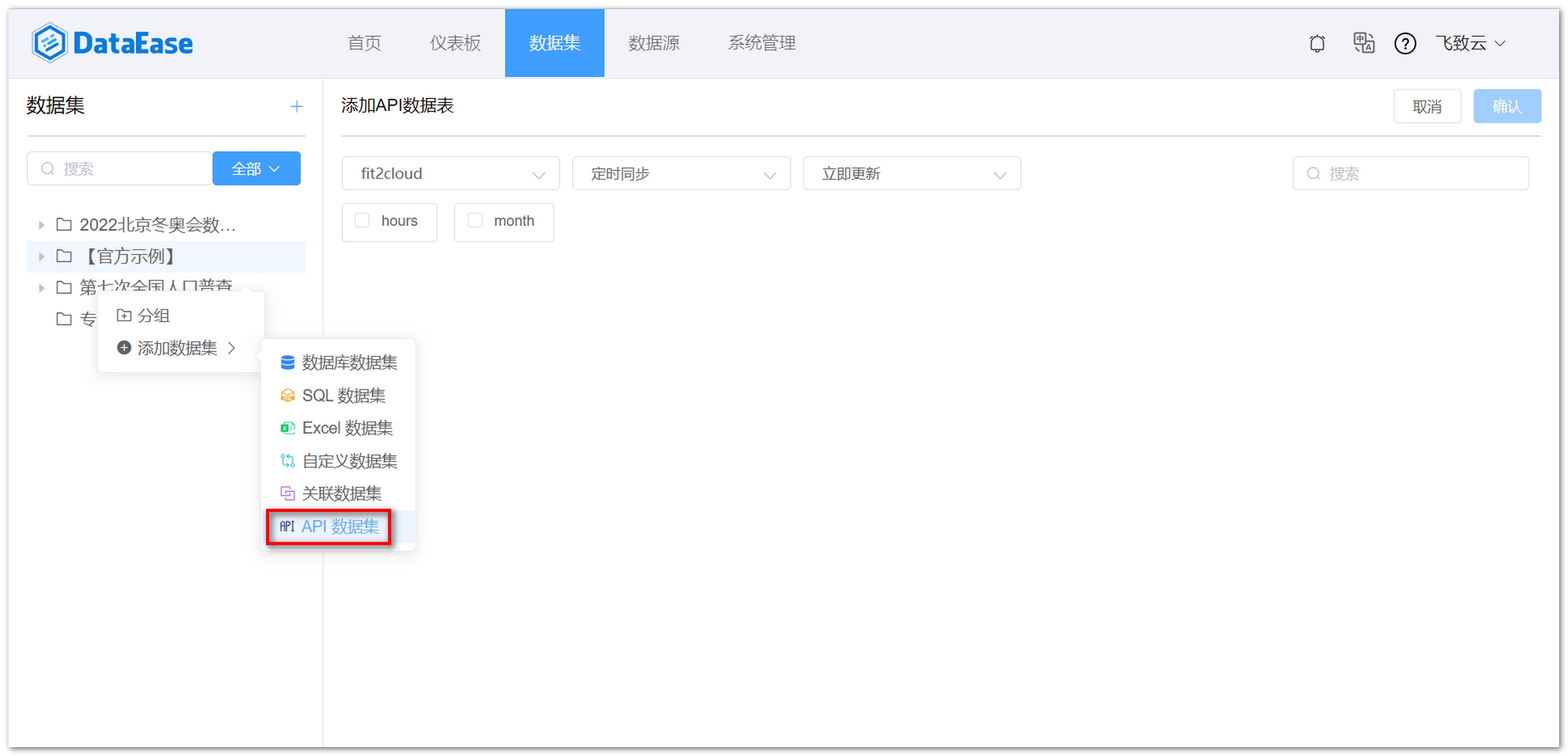The width and height of the screenshot is (1568, 756).
Task: Click the plus icon beside 数据集
Action: pyautogui.click(x=296, y=106)
